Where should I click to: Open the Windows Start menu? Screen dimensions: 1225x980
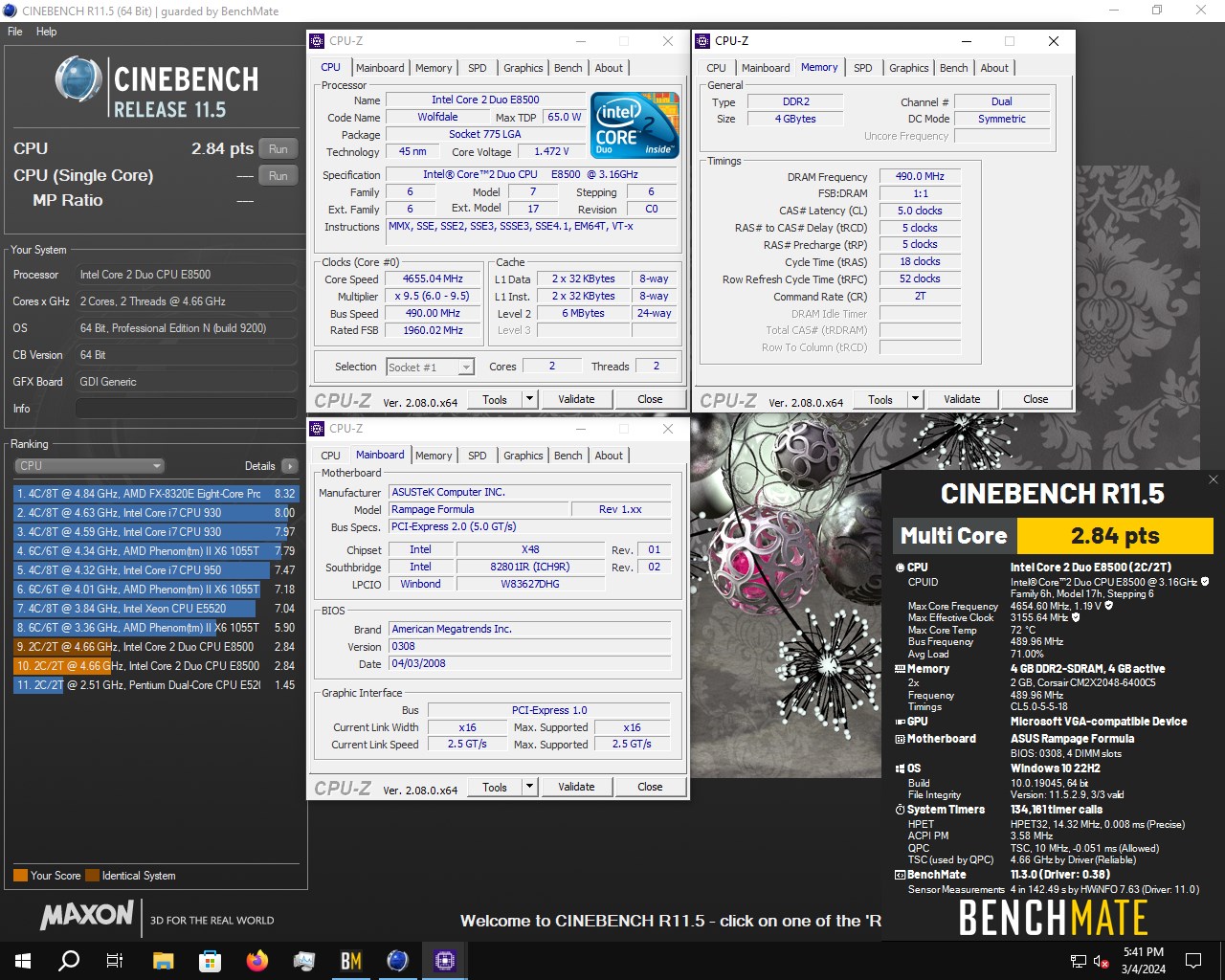pos(23,960)
